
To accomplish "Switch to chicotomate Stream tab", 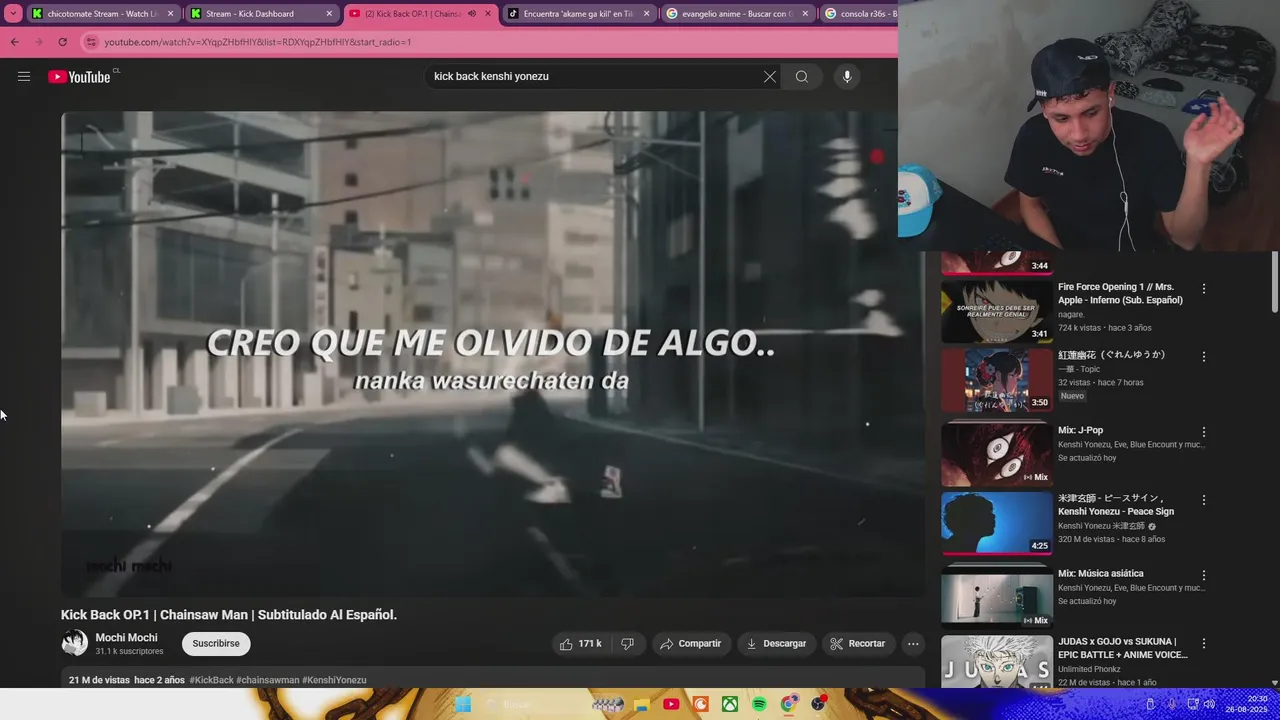I will [x=103, y=14].
